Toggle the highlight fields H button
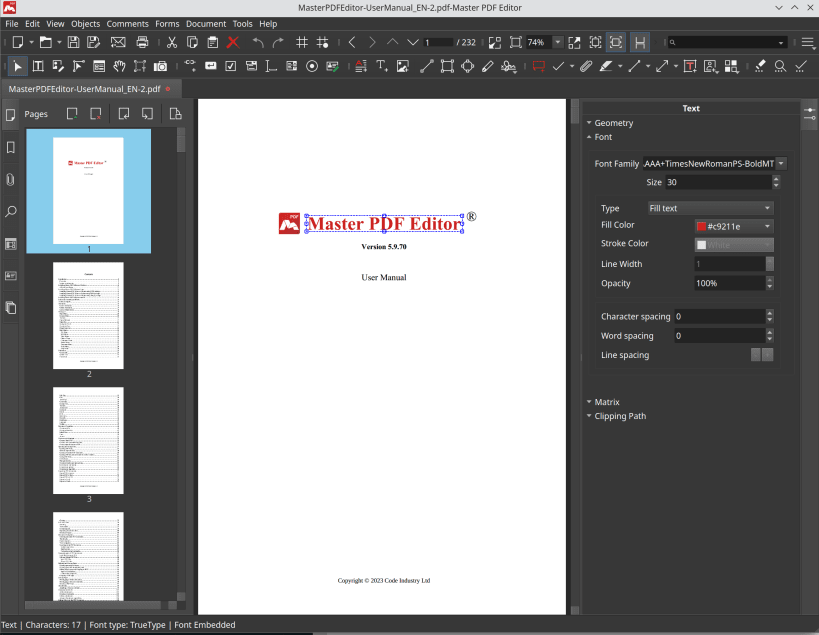 (x=640, y=42)
